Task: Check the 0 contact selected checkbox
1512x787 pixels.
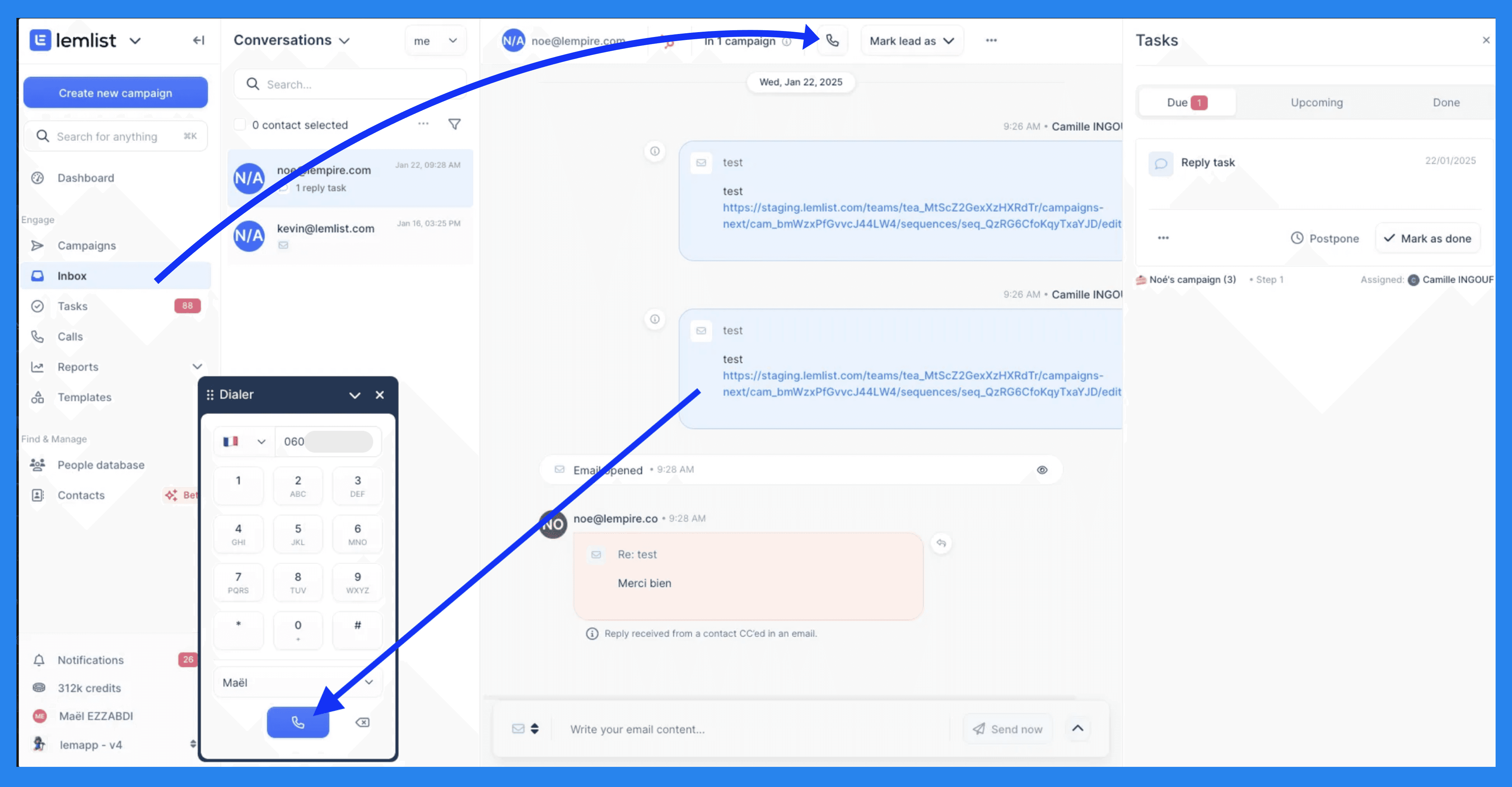Action: [239, 124]
